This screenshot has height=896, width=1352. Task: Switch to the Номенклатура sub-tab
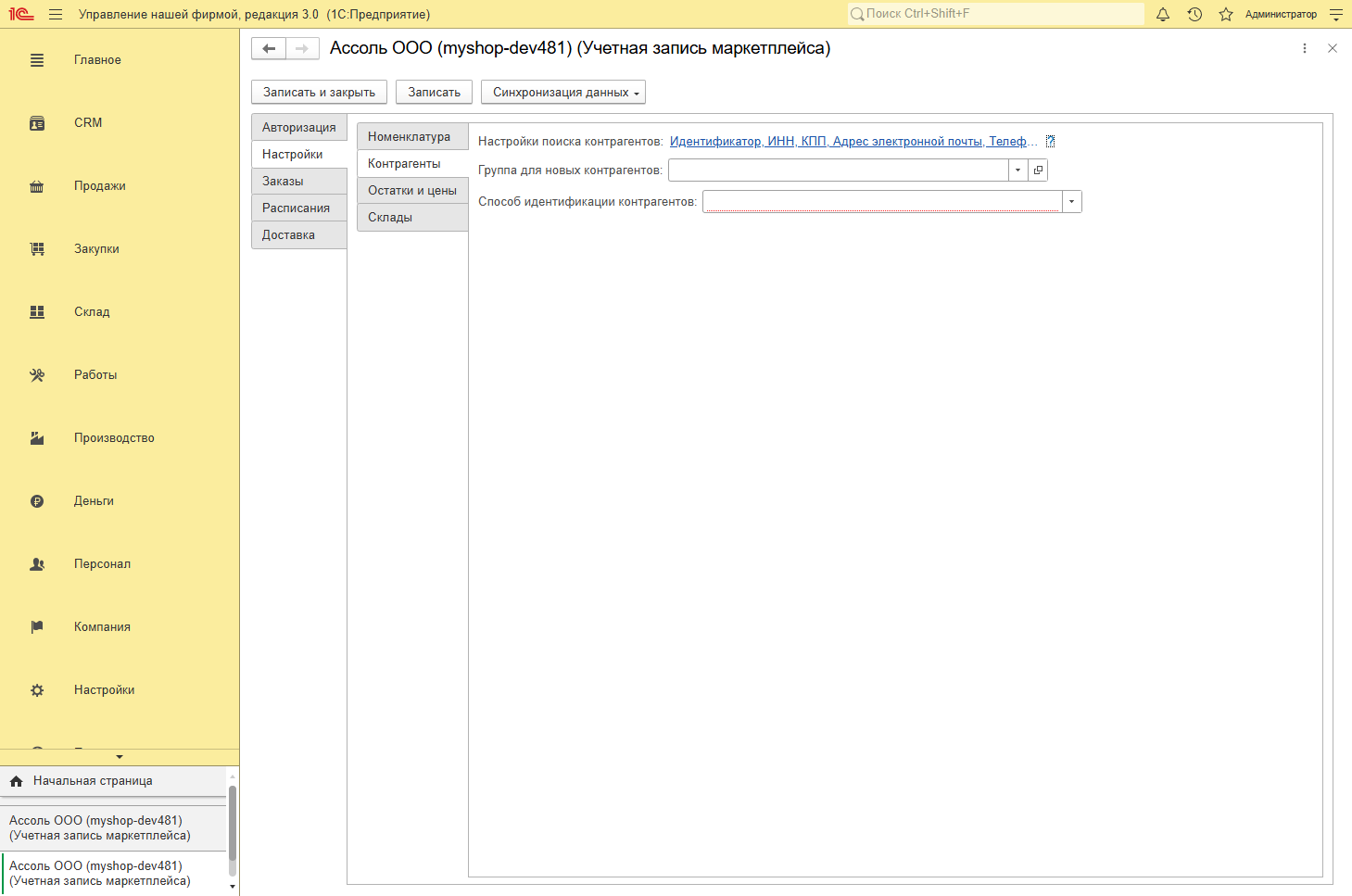click(412, 137)
